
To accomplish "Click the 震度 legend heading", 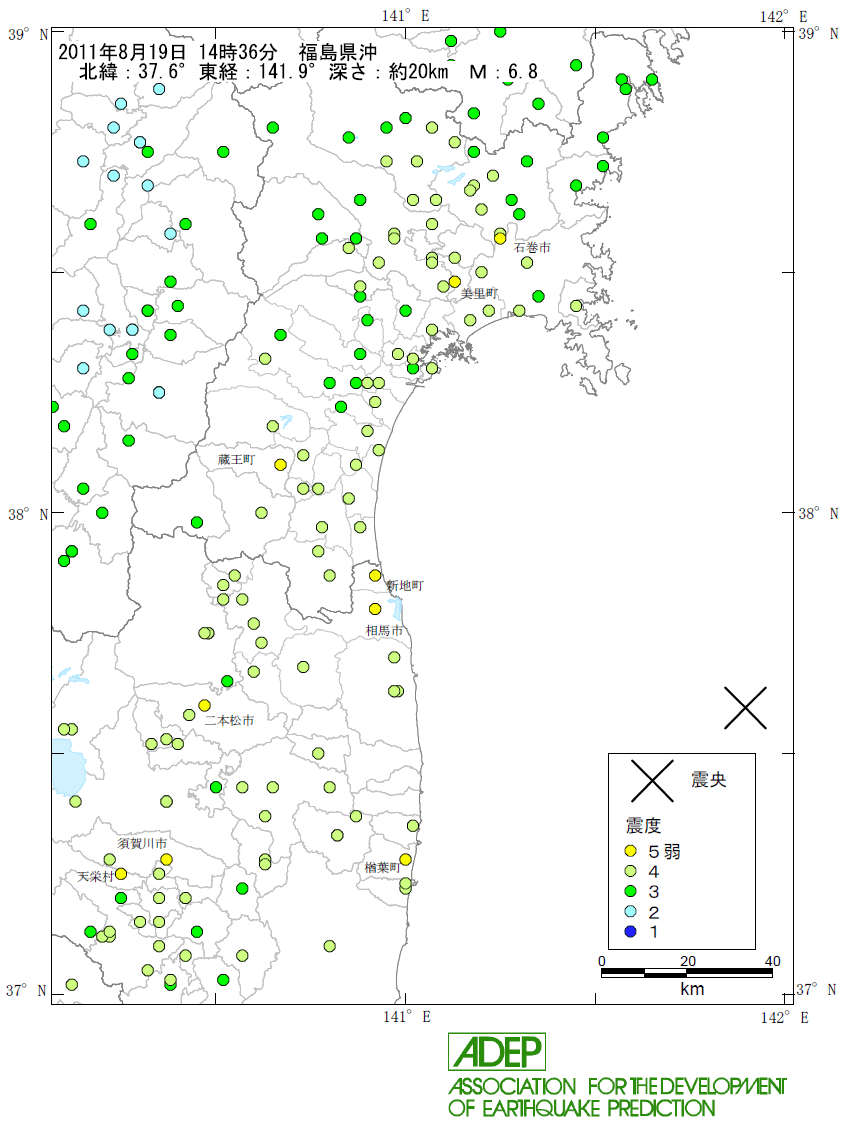I will [643, 826].
